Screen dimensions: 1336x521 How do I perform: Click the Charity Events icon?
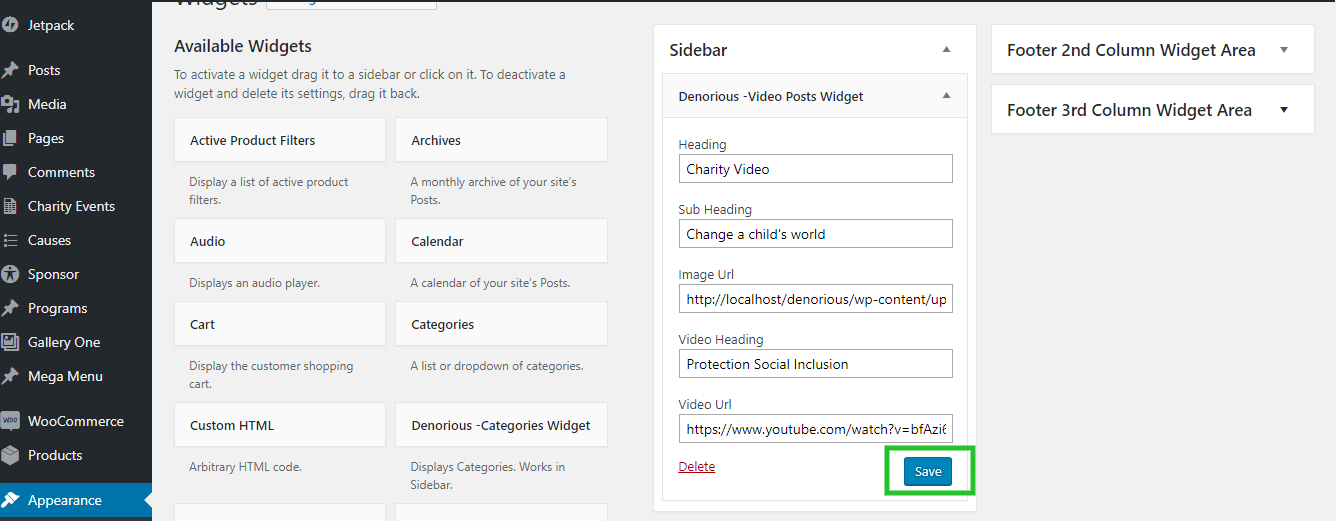(10, 206)
